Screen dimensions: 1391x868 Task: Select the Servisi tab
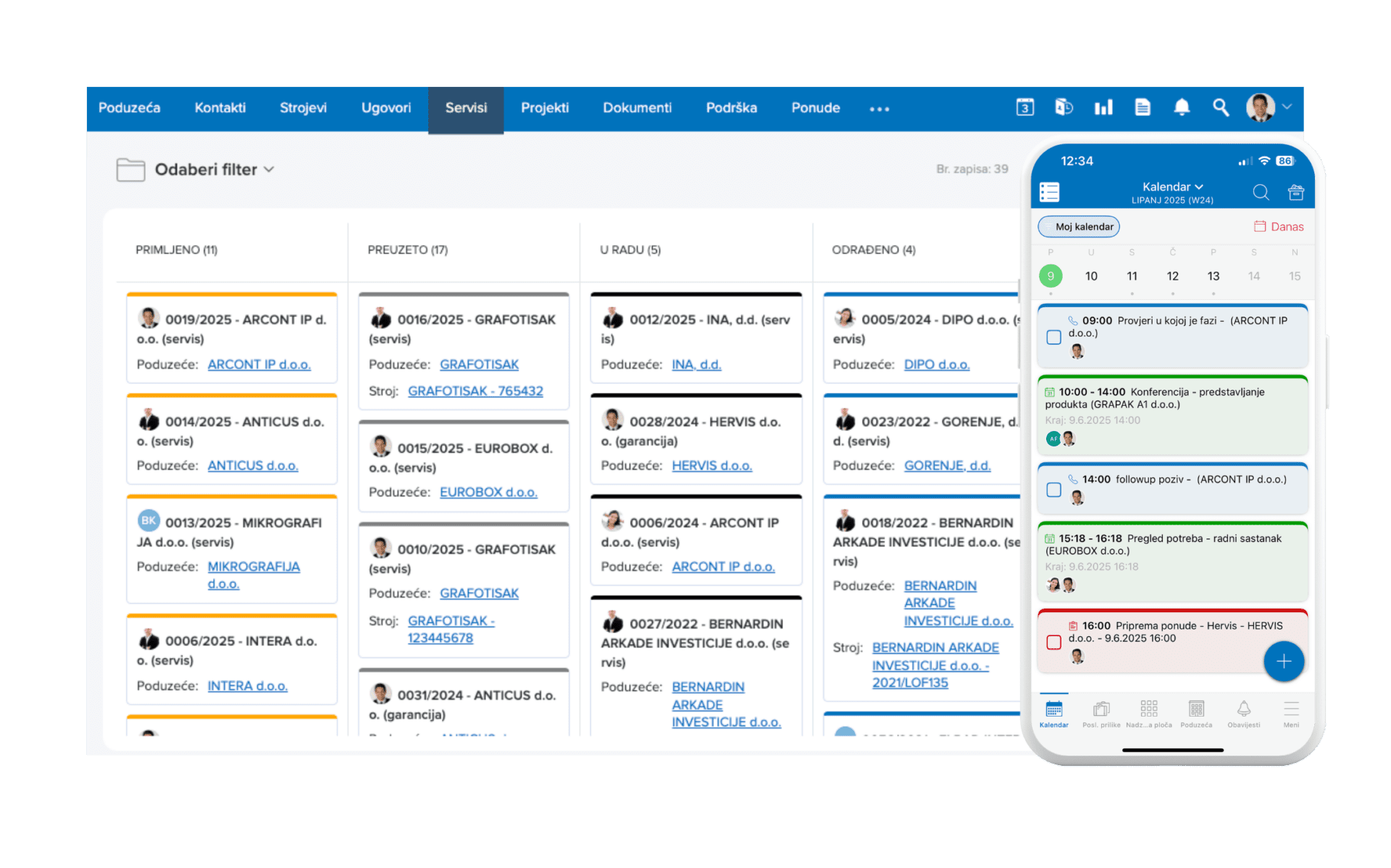[466, 109]
